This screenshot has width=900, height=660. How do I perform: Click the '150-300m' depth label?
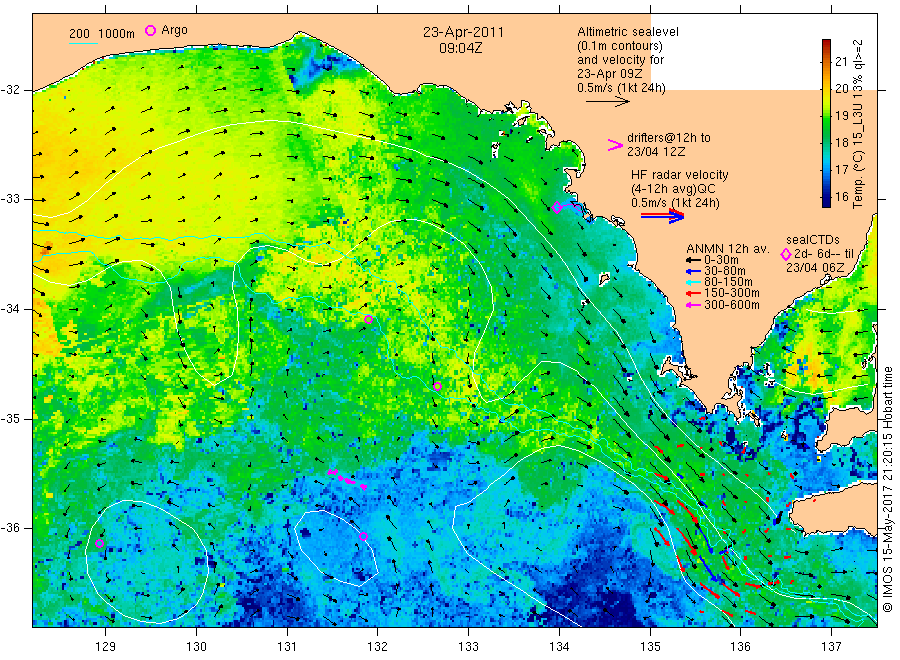[732, 293]
